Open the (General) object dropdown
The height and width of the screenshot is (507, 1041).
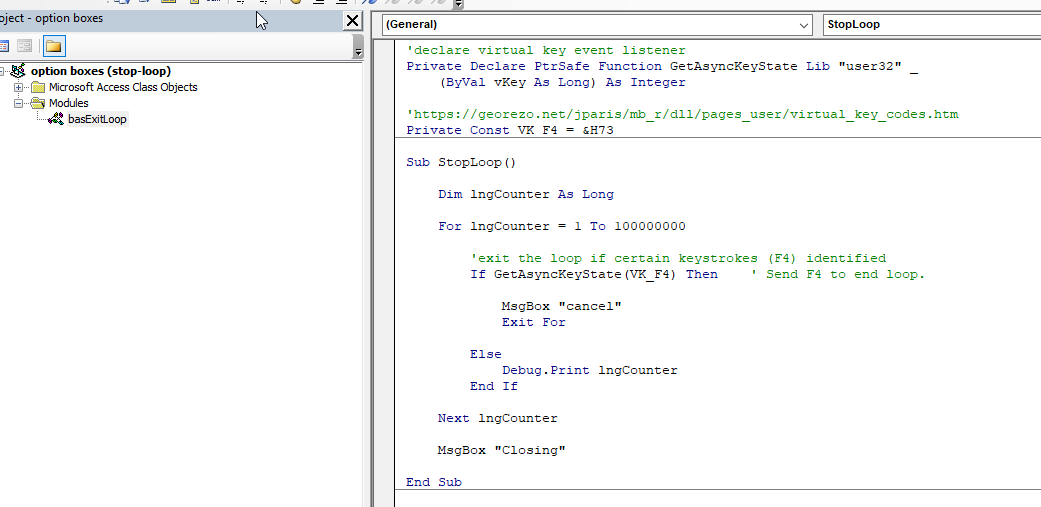coord(597,25)
